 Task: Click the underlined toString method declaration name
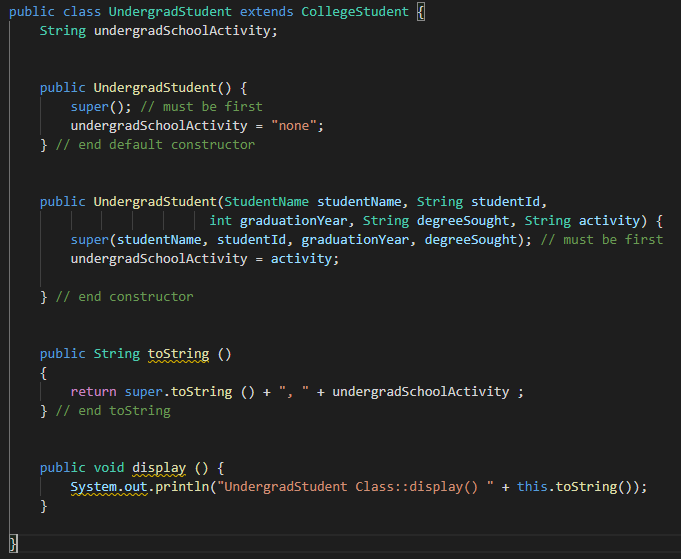pos(178,354)
